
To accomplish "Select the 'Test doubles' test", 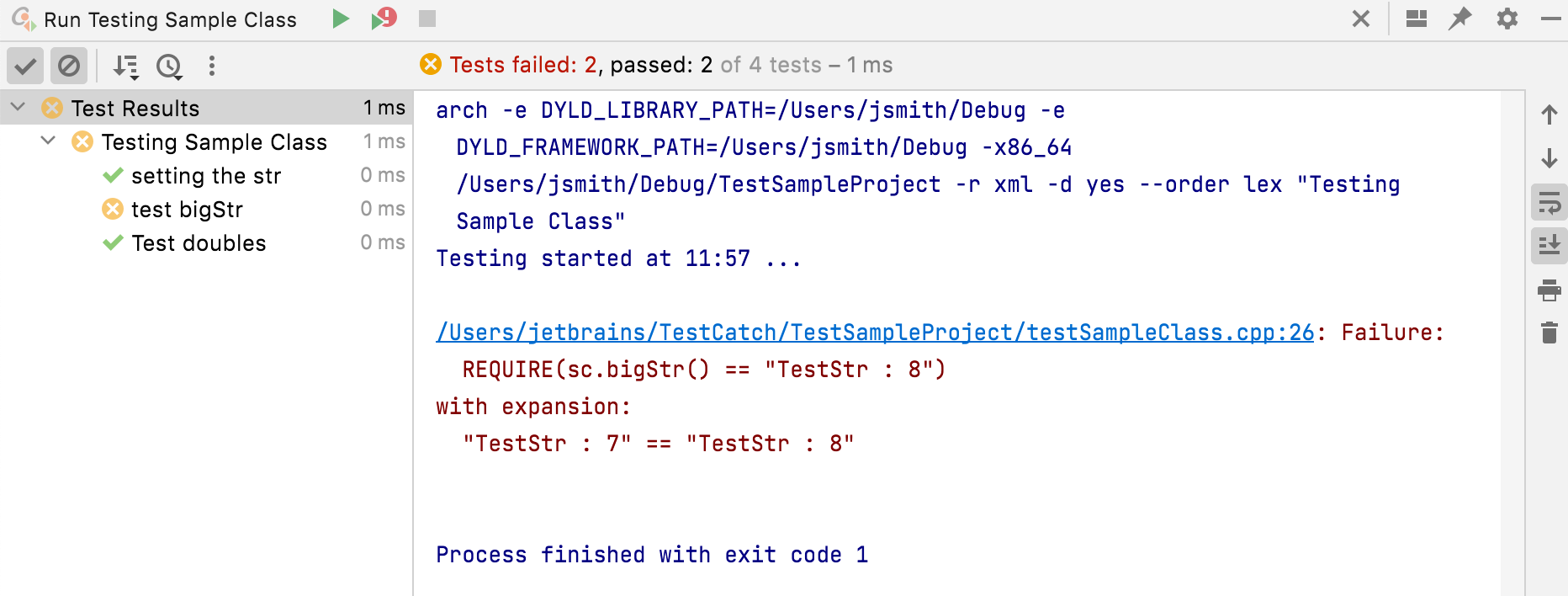I will pyautogui.click(x=199, y=243).
